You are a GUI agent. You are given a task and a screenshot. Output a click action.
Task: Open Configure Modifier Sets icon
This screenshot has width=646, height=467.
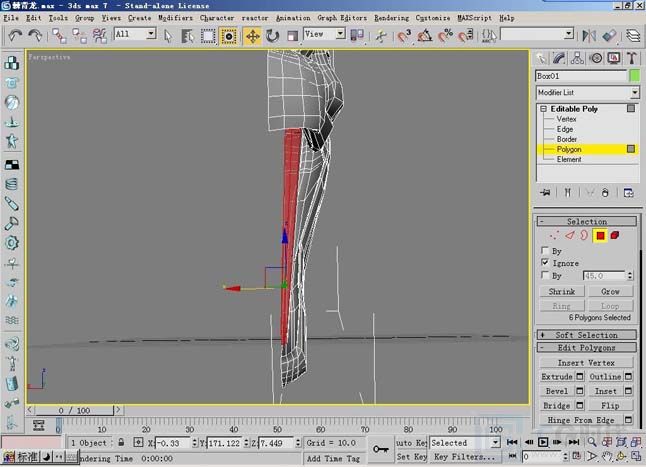pos(628,193)
